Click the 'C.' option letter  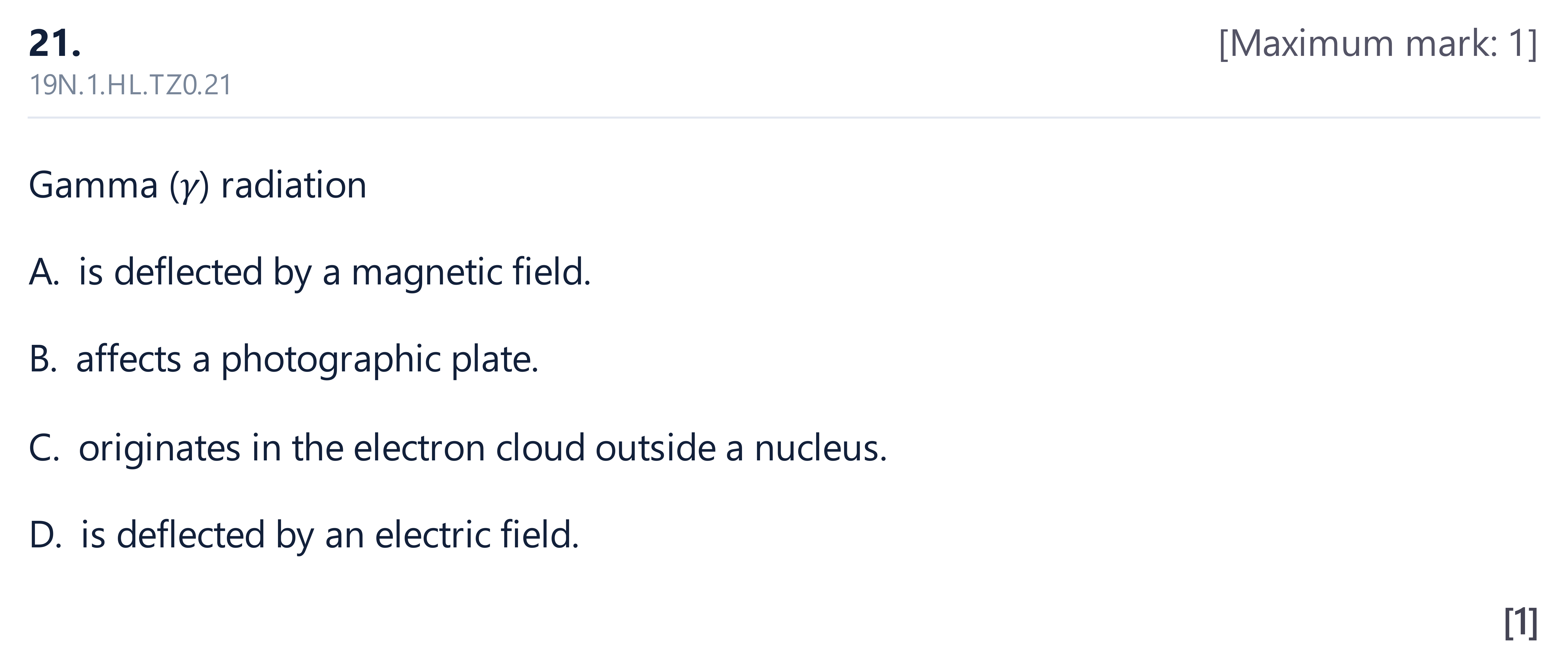point(44,448)
